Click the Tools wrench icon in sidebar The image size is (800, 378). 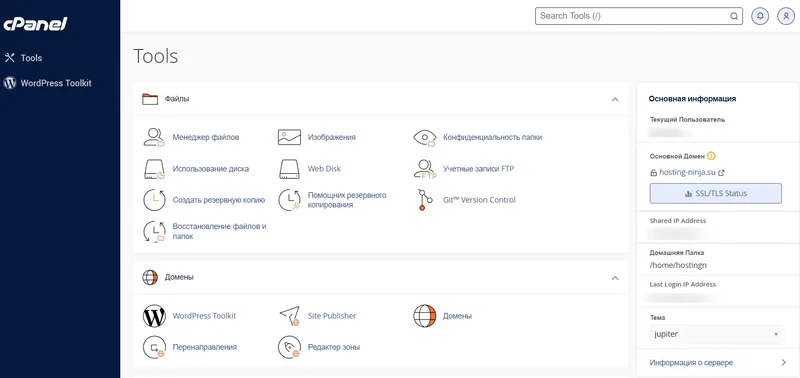point(10,58)
